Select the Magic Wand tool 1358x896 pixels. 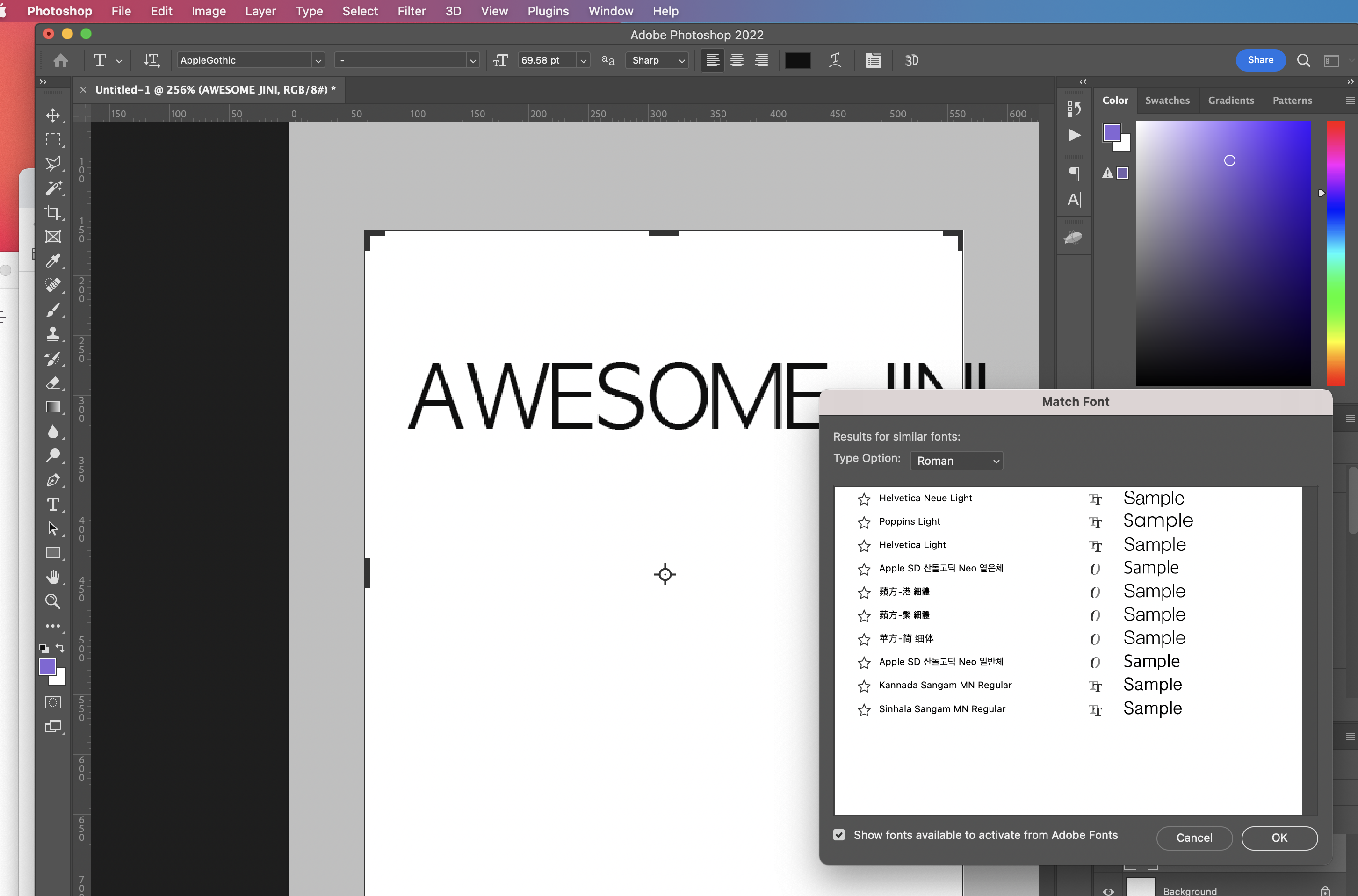point(53,188)
